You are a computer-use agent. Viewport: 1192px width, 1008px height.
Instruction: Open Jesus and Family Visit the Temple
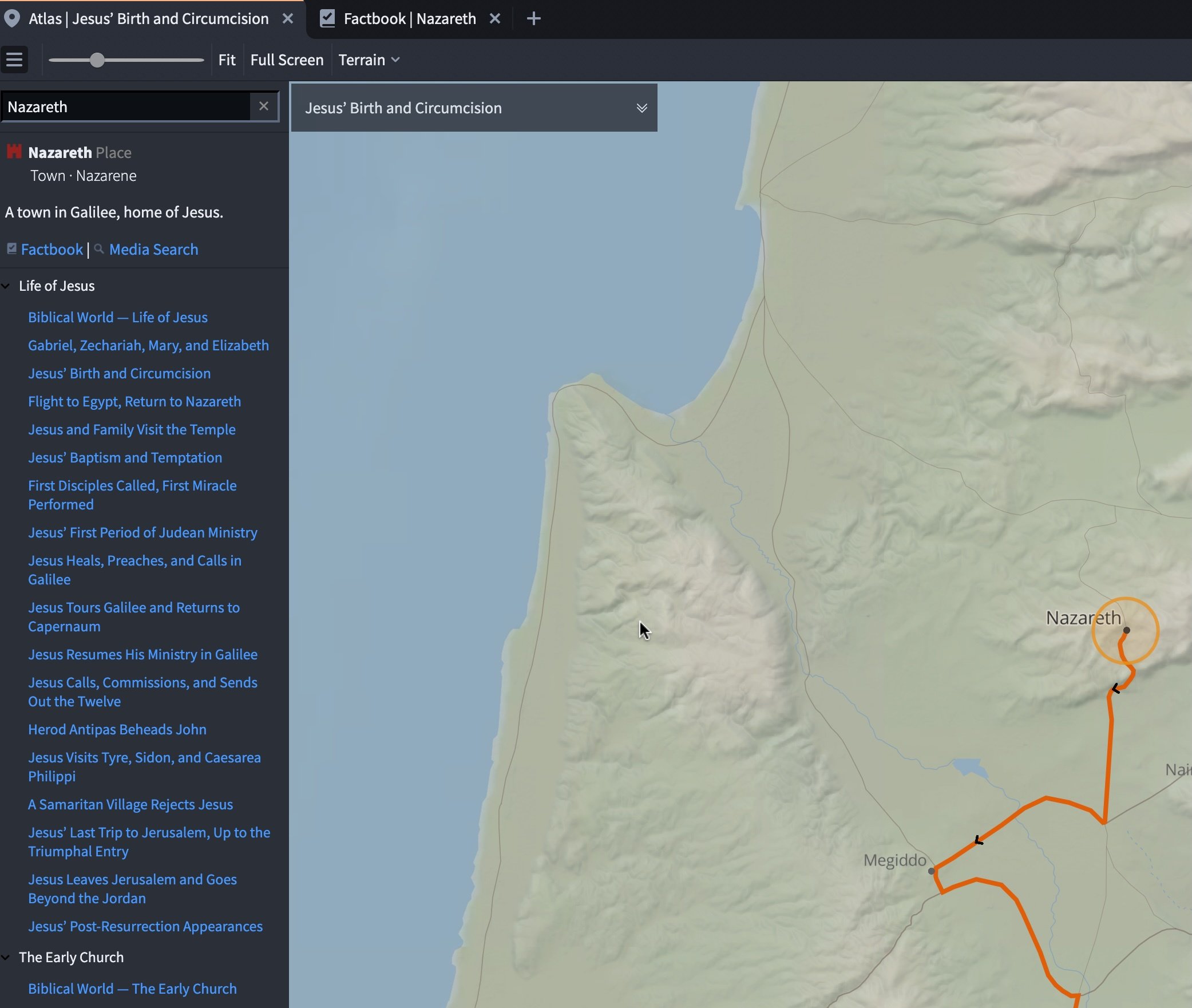tap(132, 429)
